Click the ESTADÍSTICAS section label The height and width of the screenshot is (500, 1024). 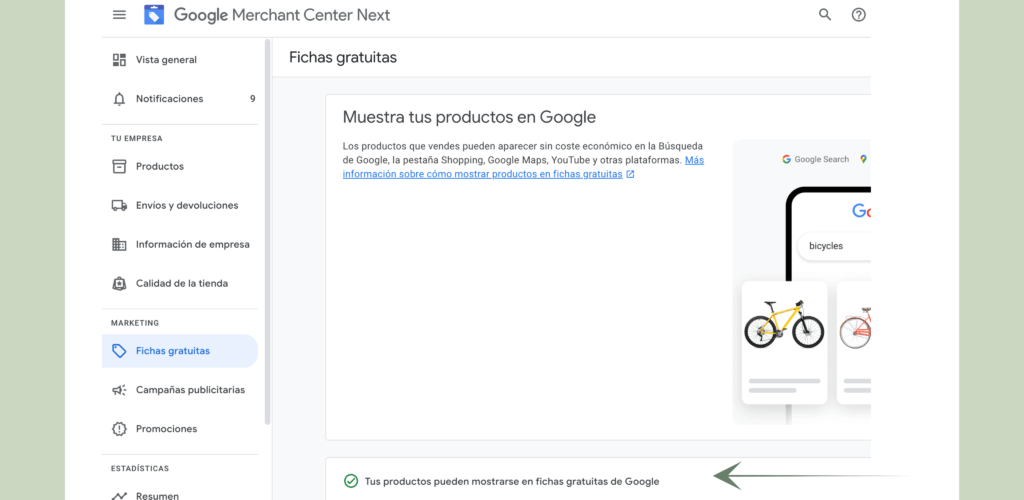click(x=140, y=469)
